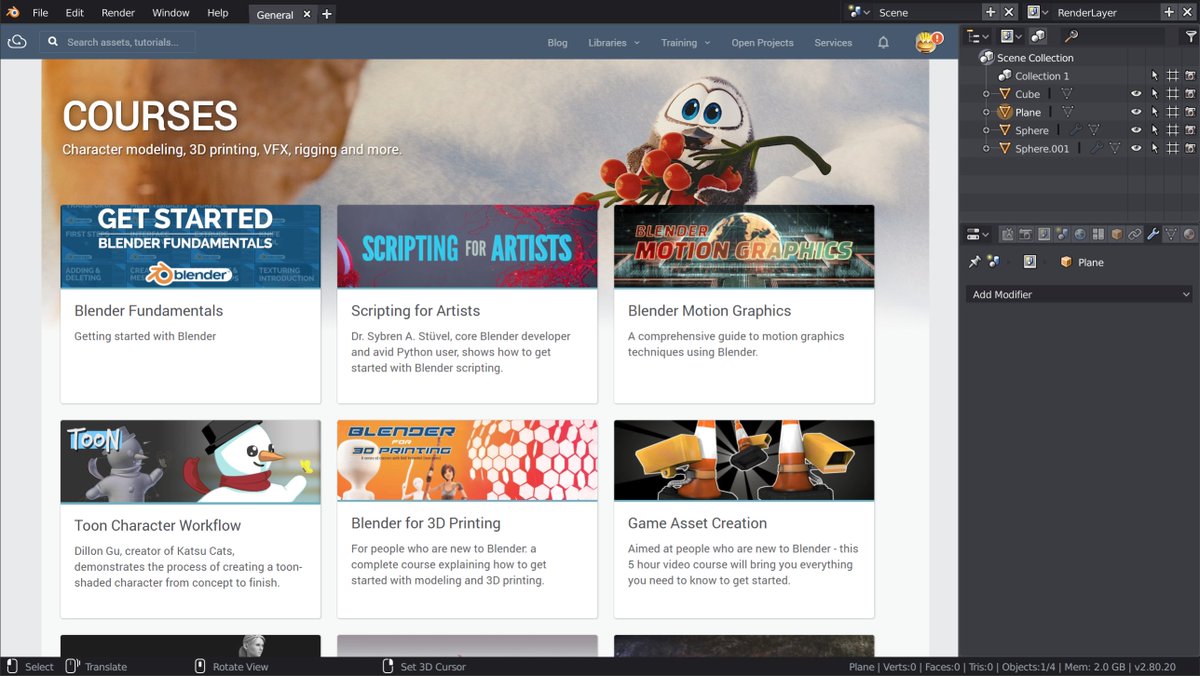Hide Cube using its eye icon
The height and width of the screenshot is (676, 1200).
point(1136,94)
